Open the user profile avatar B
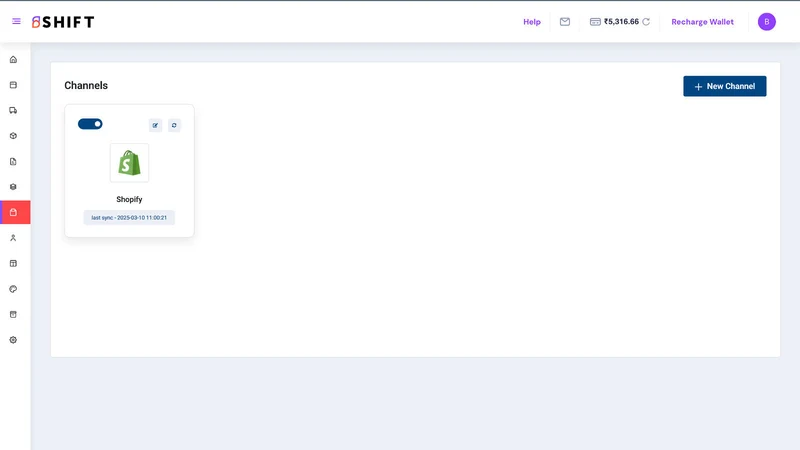The height and width of the screenshot is (450, 800). [x=766, y=22]
